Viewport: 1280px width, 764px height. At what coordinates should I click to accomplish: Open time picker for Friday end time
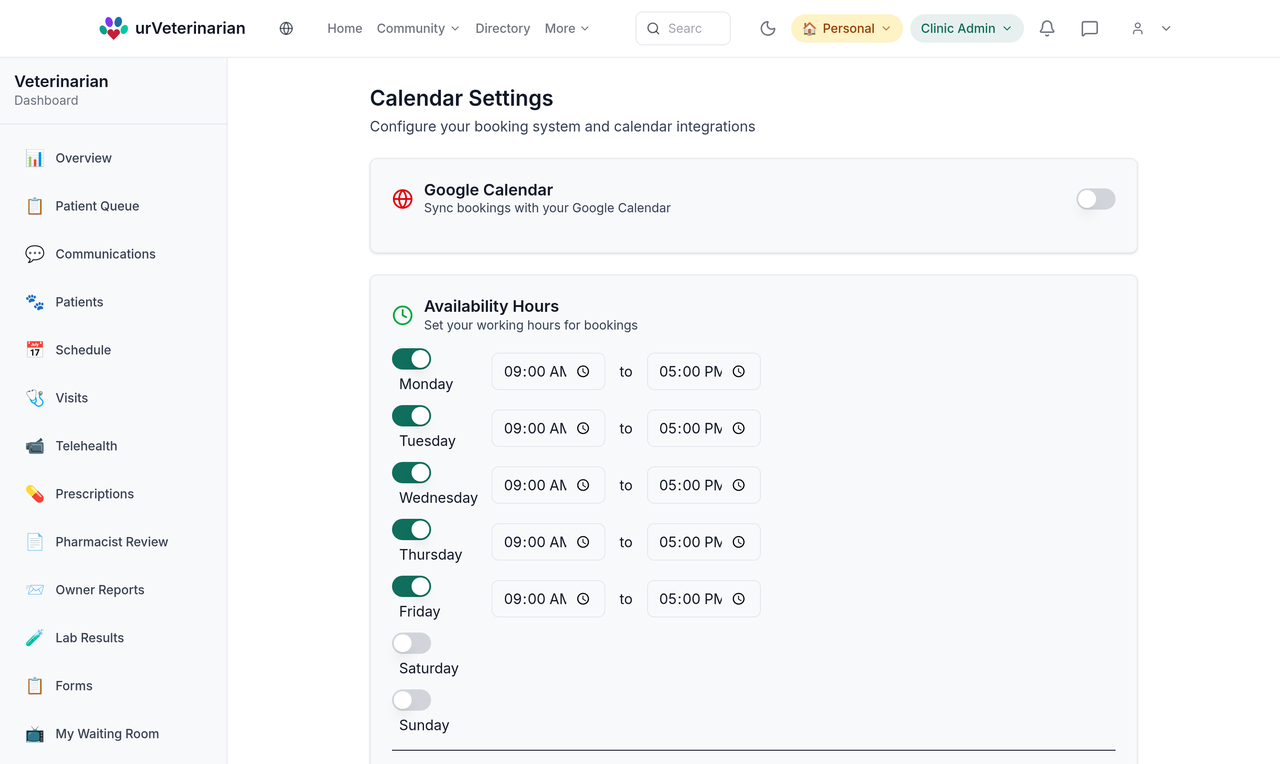pos(739,599)
